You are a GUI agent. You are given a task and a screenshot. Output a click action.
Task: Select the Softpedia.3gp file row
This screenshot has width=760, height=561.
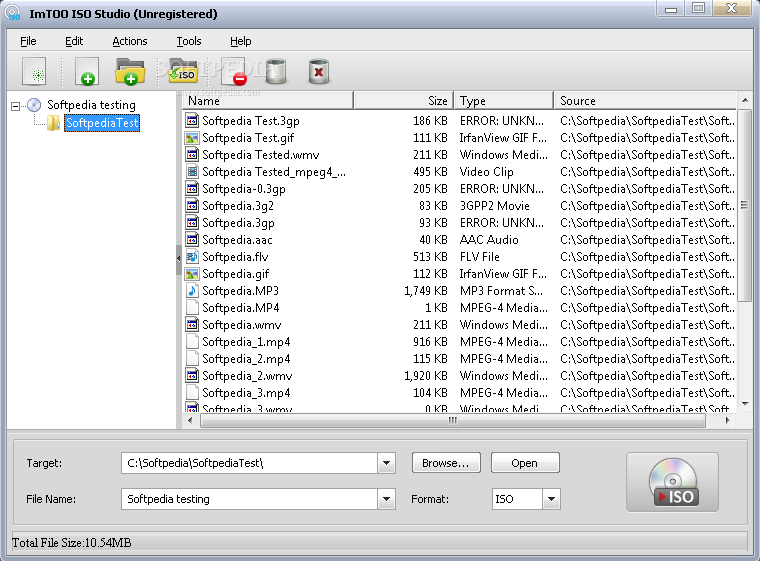click(x=459, y=223)
